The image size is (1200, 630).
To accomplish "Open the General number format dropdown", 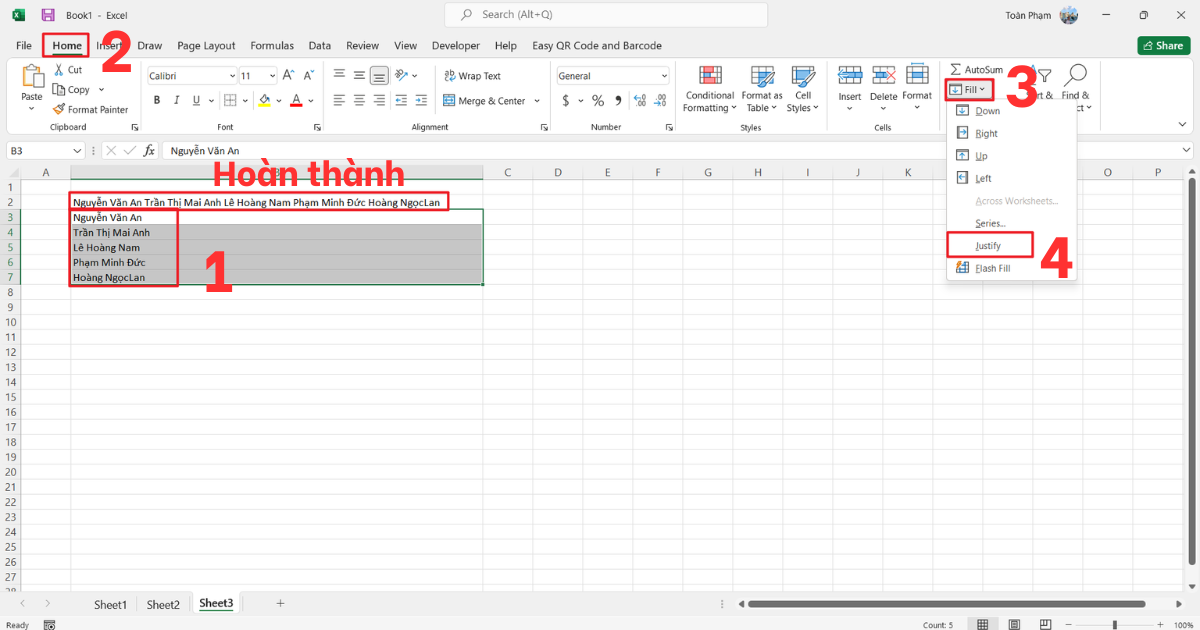I will click(664, 76).
